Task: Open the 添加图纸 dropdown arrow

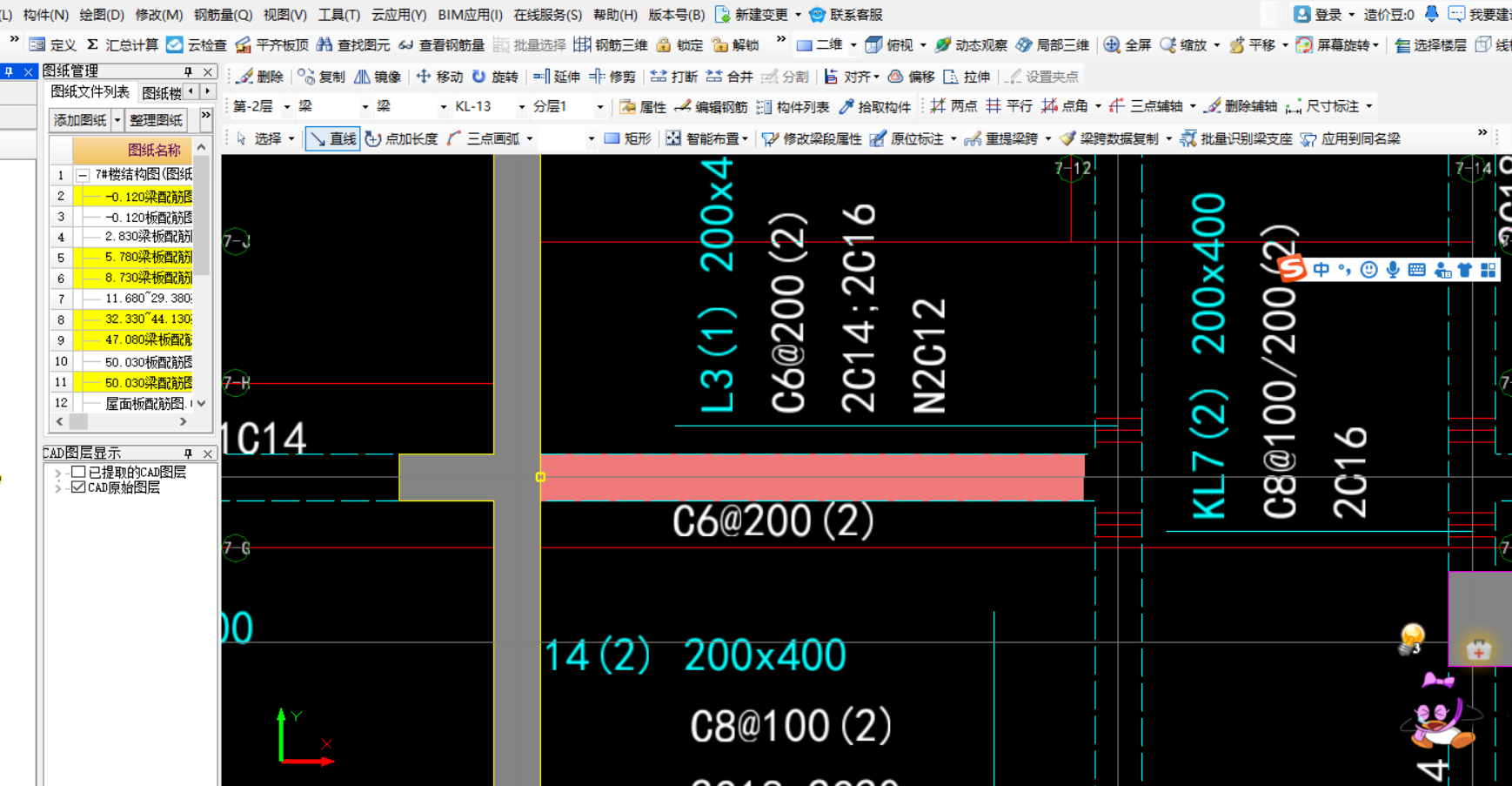Action: (x=117, y=120)
